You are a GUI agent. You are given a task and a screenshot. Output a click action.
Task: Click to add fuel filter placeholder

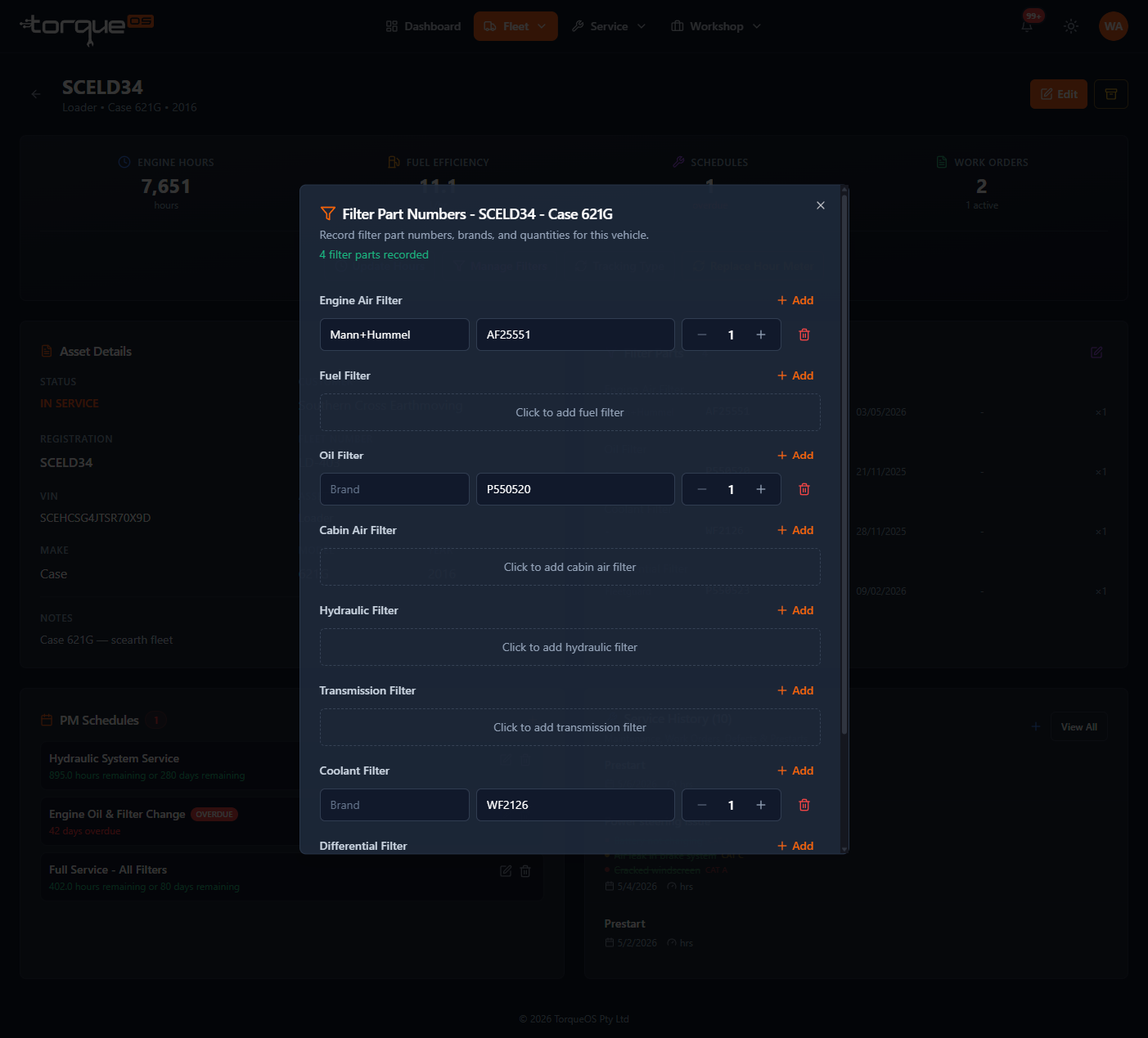pos(569,412)
